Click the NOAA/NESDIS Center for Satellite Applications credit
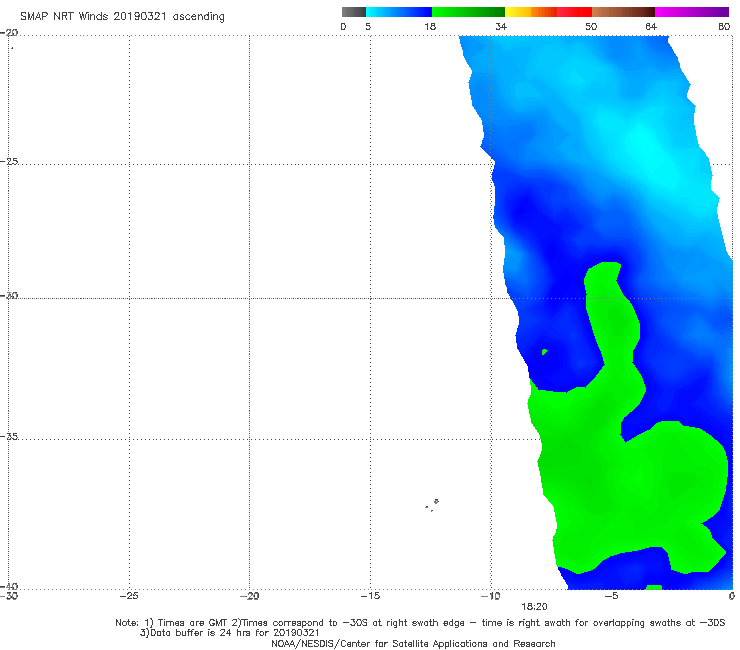This screenshot has width=740, height=650. click(x=413, y=644)
